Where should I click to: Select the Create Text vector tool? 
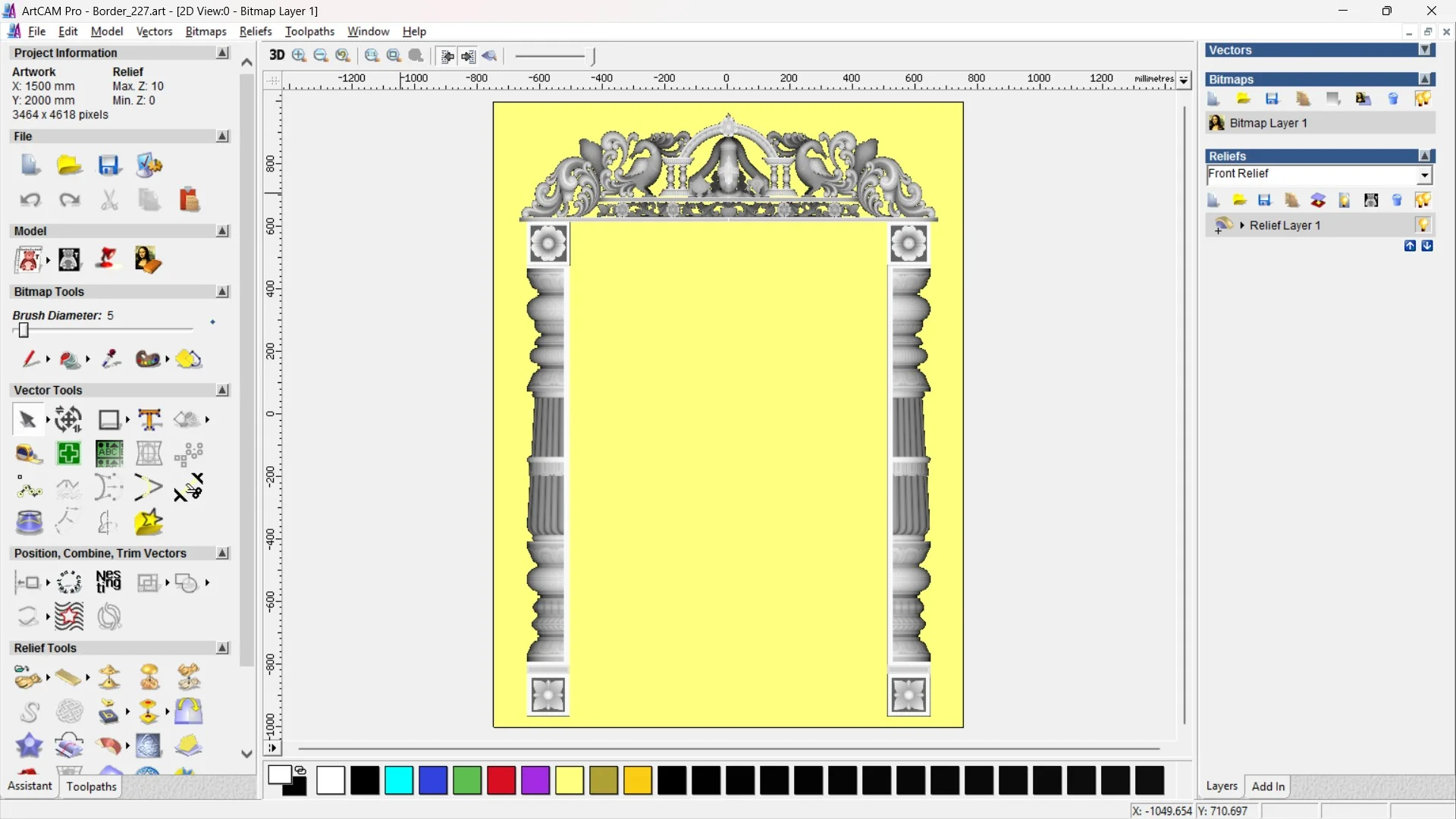(149, 419)
